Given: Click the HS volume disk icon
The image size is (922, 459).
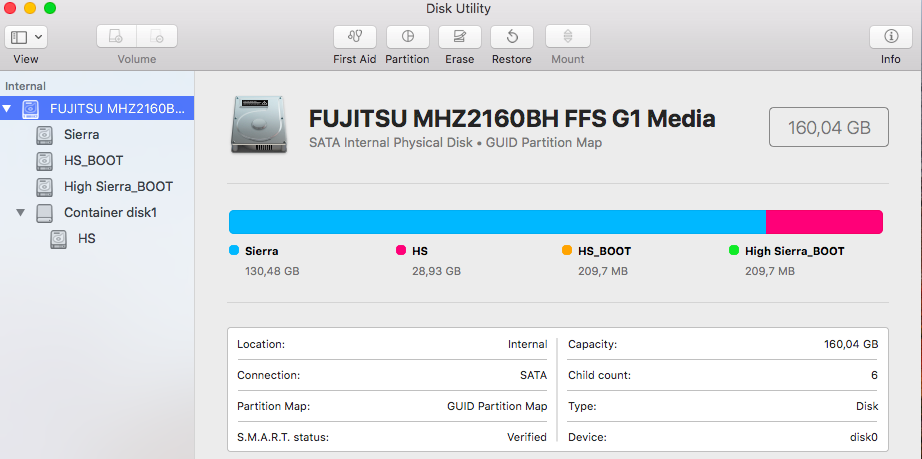Looking at the screenshot, I should 58,239.
